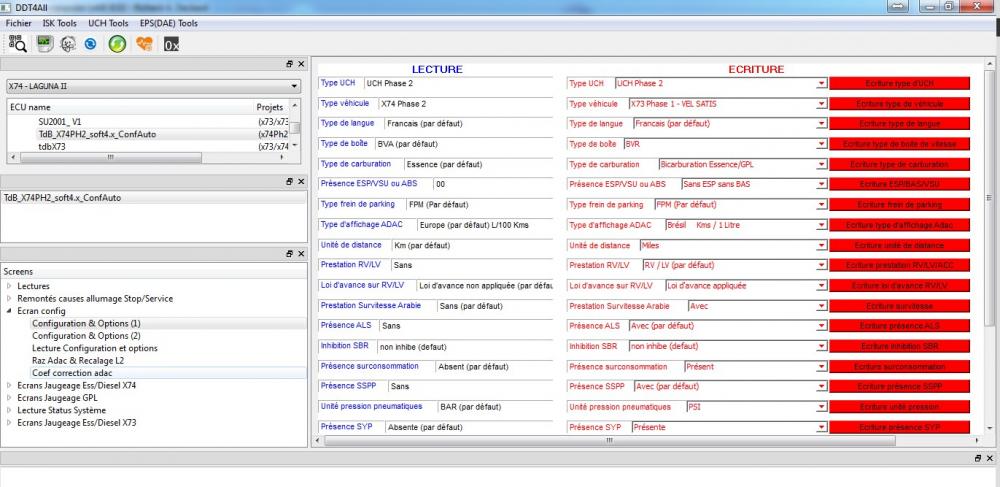
Task: Click Ecriture type de véhicule button
Action: click(899, 104)
